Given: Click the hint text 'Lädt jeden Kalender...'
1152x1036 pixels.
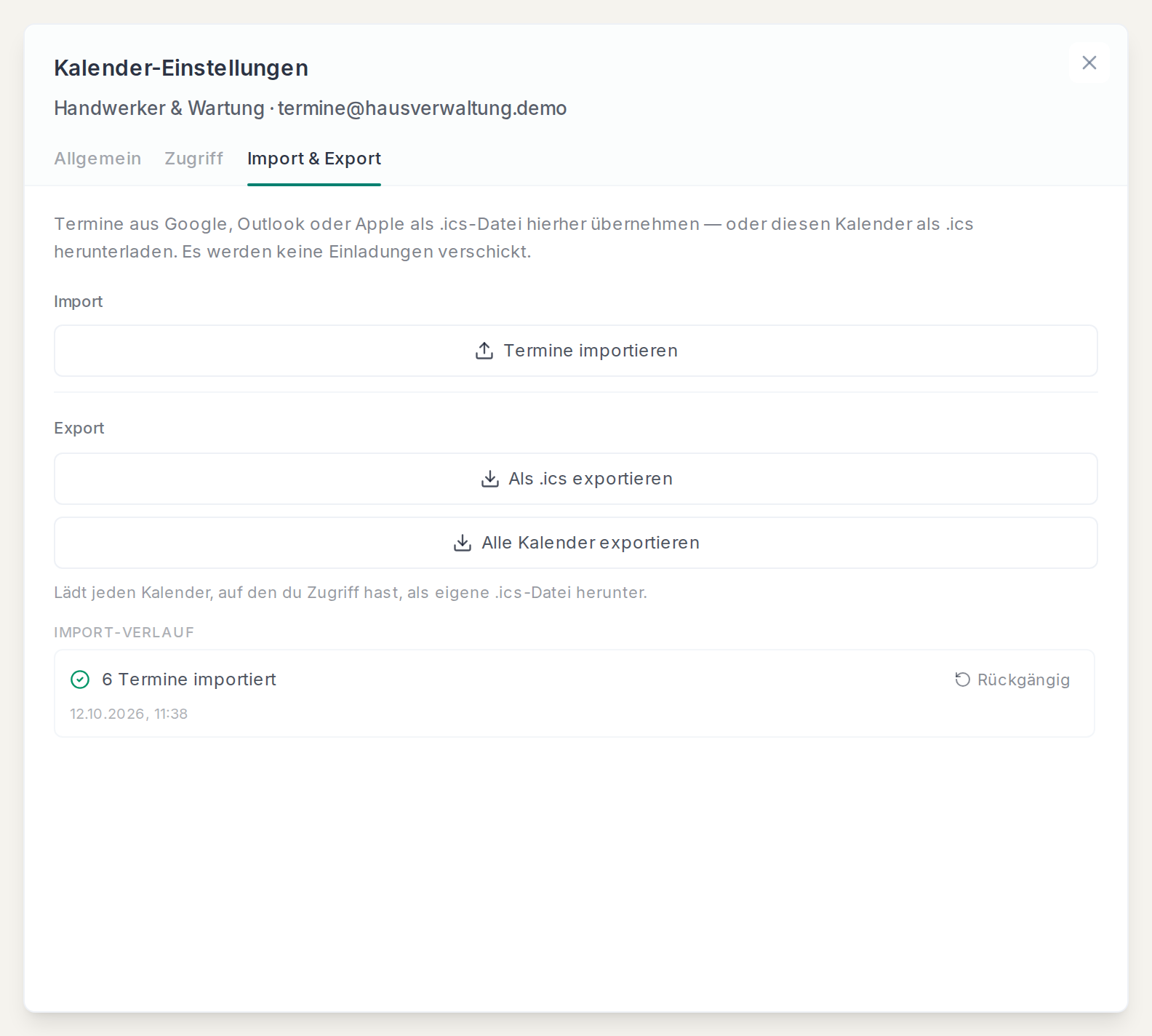Looking at the screenshot, I should pos(351,592).
